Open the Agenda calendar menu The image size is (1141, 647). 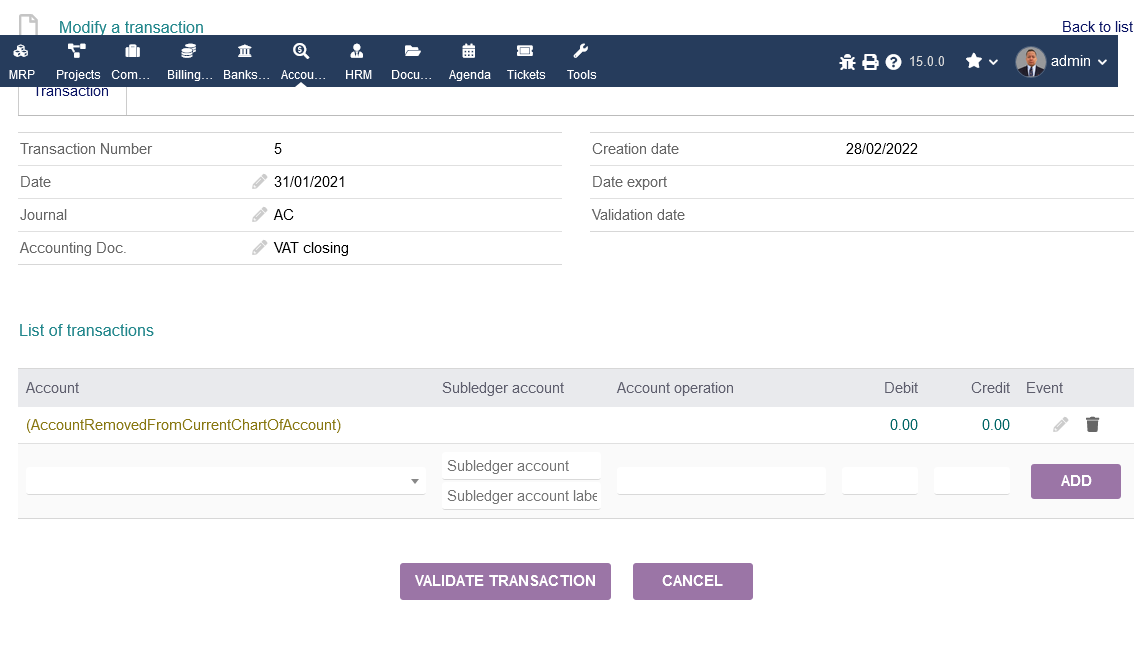(469, 62)
